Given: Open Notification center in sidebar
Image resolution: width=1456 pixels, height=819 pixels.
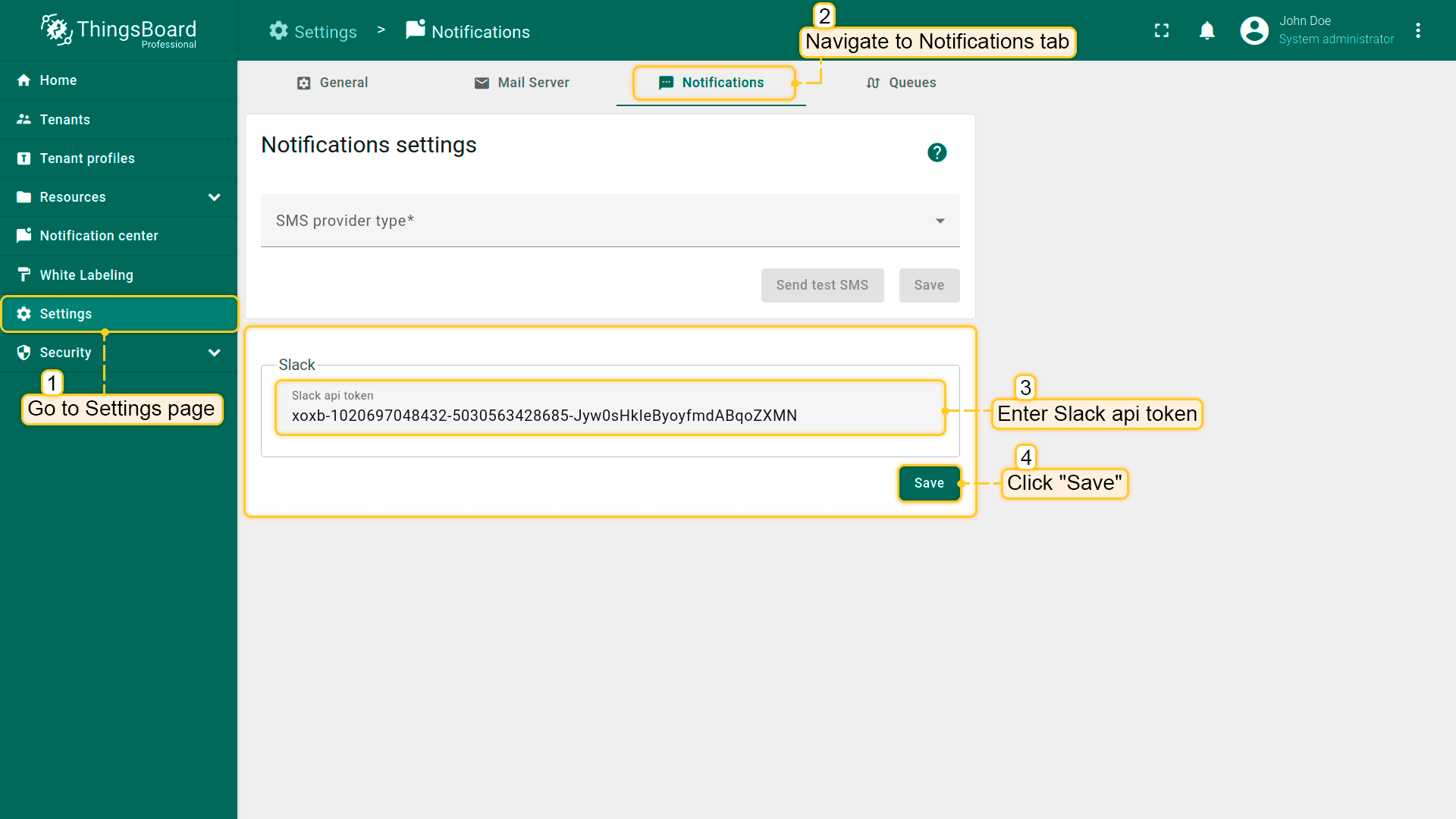Looking at the screenshot, I should click(x=99, y=236).
